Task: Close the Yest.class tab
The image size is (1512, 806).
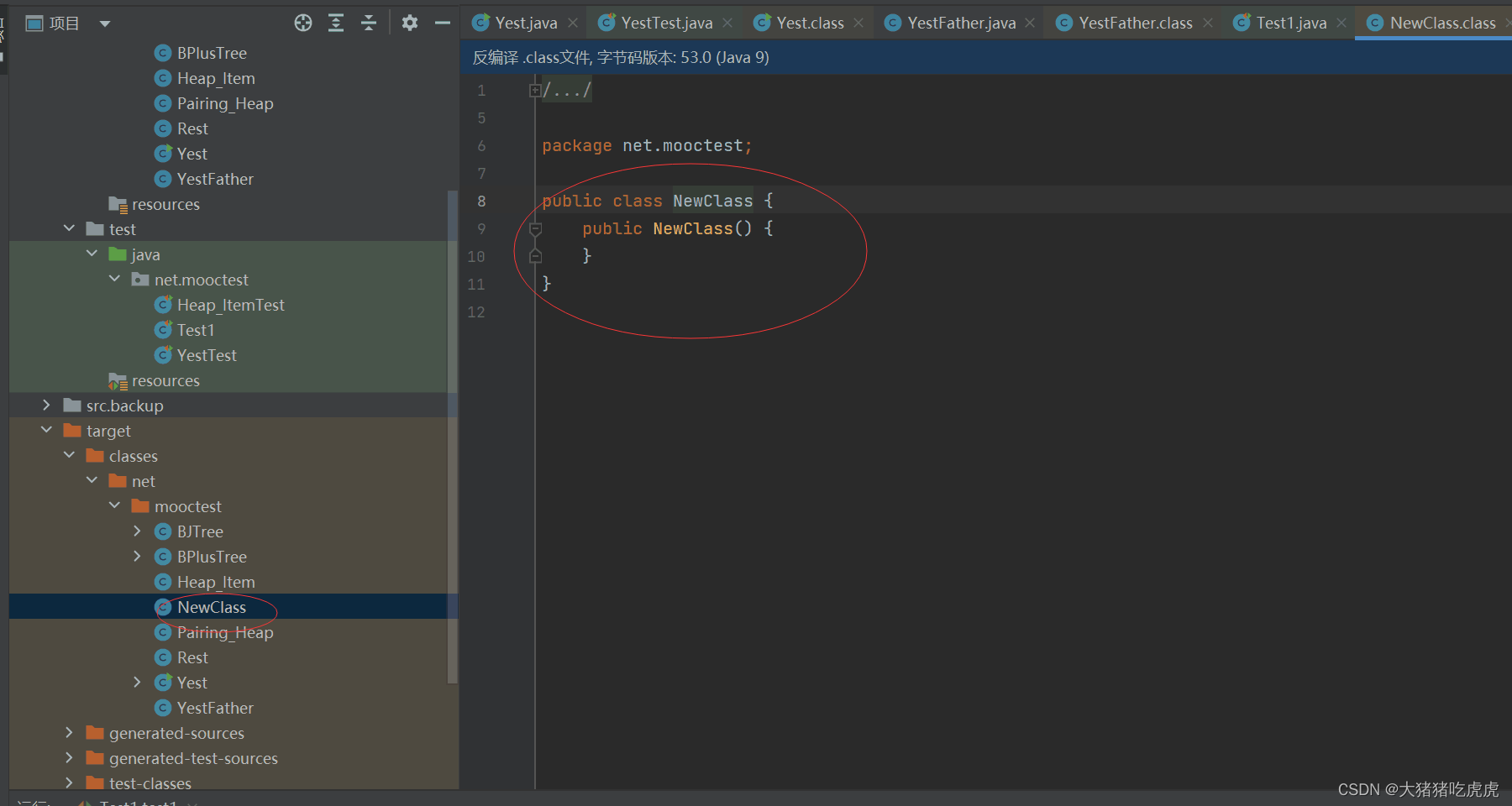Action: point(858,23)
